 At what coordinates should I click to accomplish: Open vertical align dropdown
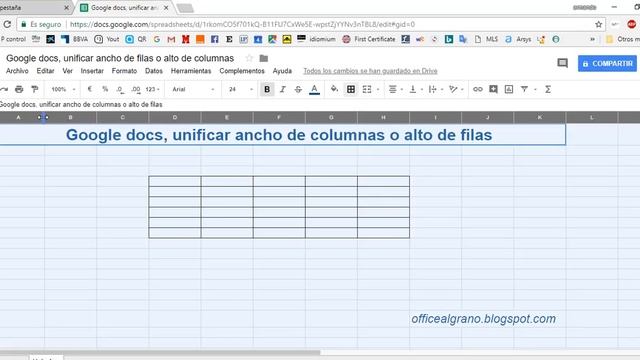[x=416, y=89]
